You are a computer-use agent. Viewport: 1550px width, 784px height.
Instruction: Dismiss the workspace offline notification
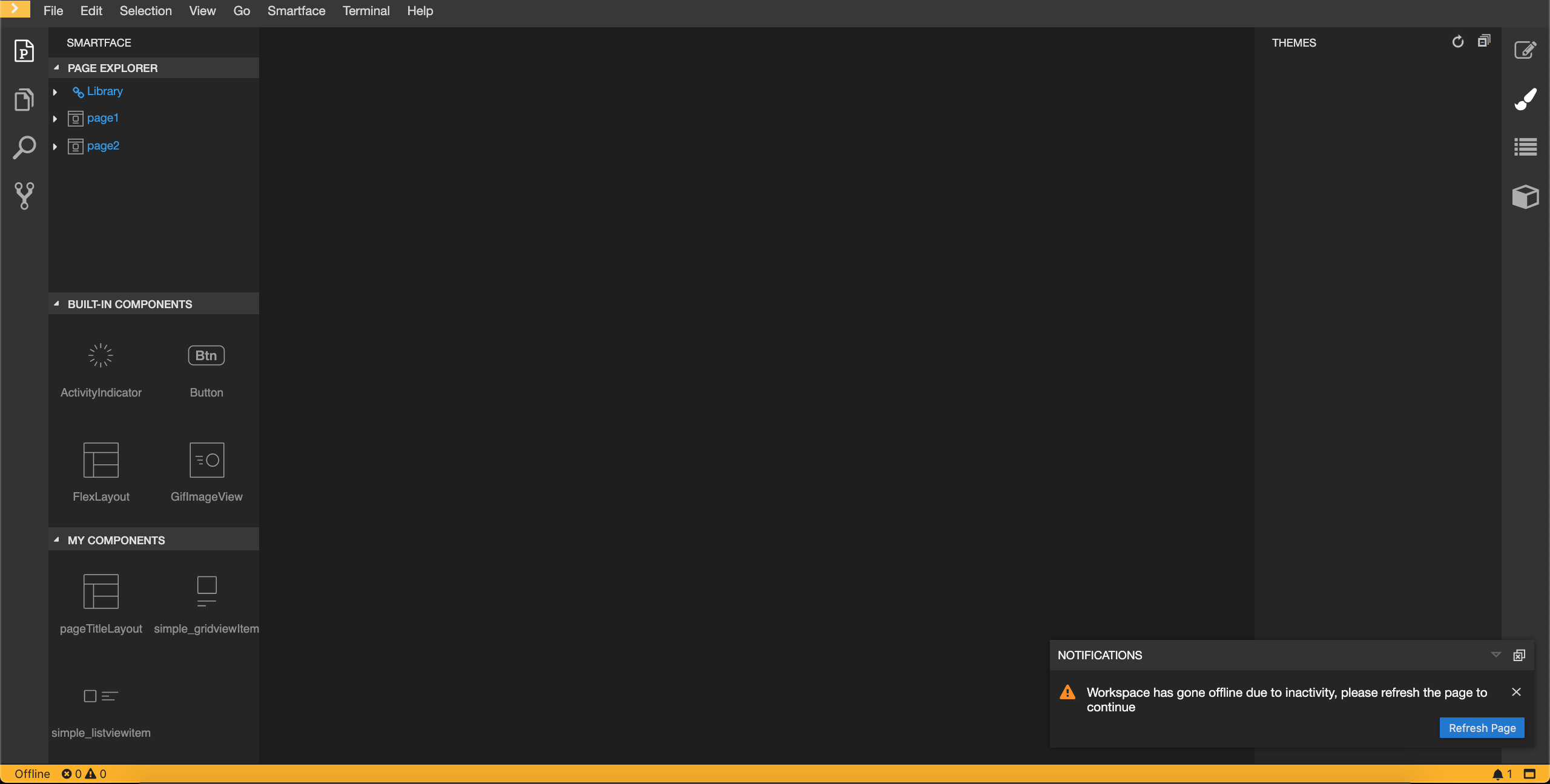coord(1516,692)
